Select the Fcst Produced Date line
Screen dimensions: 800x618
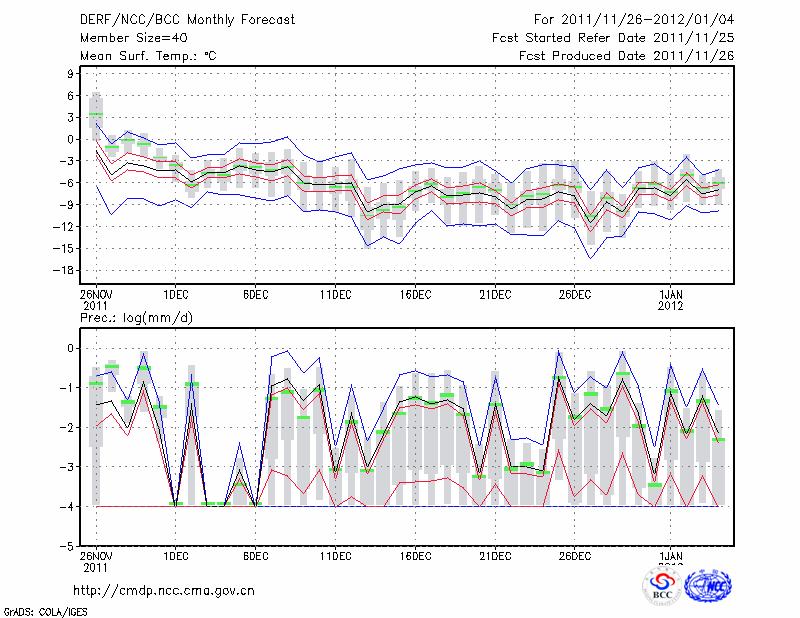626,56
